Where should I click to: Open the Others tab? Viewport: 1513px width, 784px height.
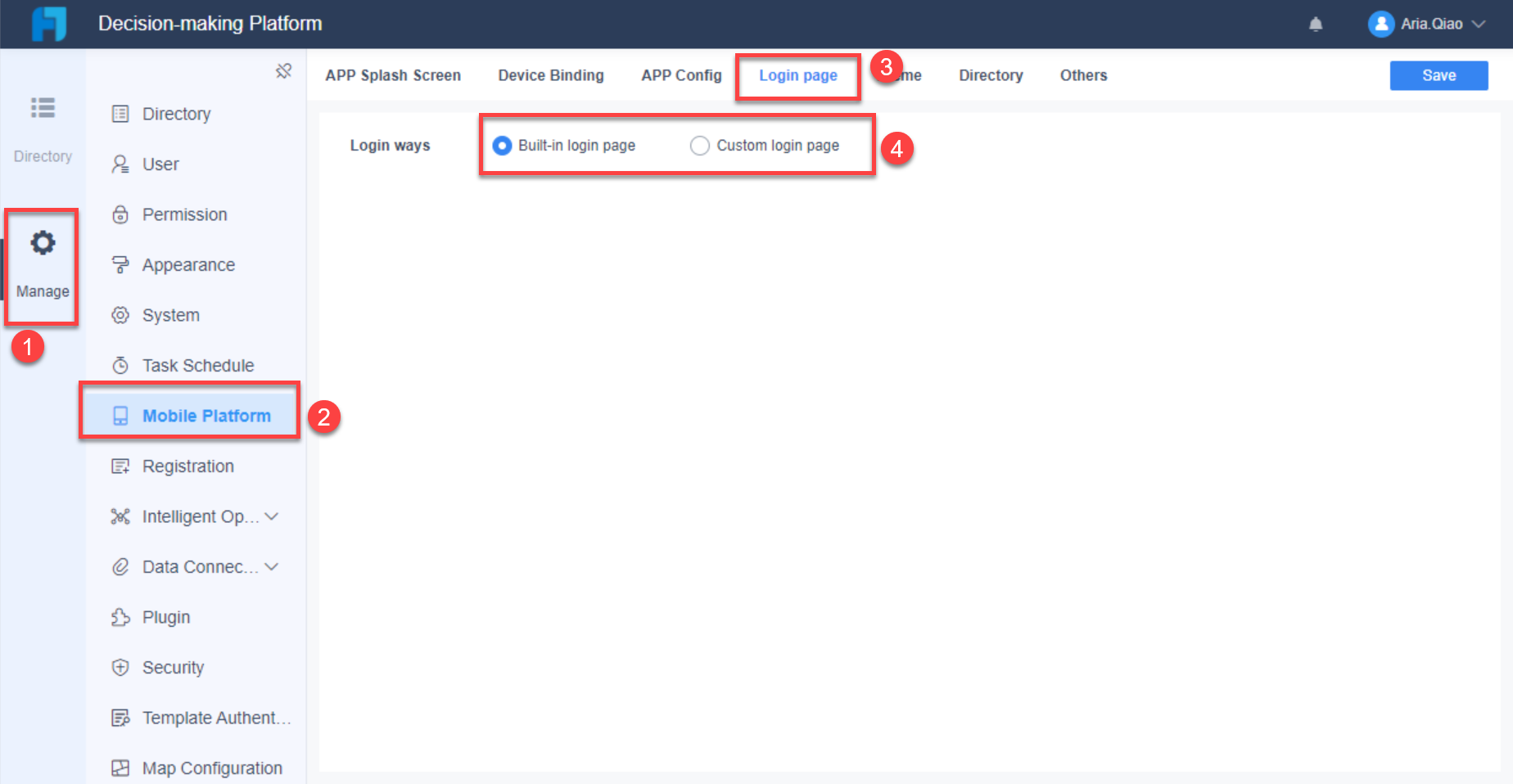tap(1083, 75)
